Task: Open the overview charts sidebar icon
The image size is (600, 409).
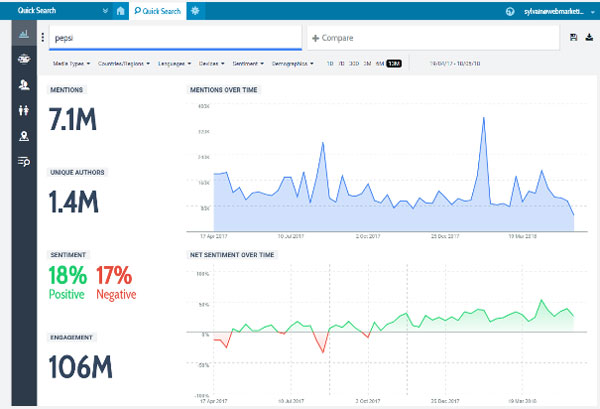Action: point(24,34)
